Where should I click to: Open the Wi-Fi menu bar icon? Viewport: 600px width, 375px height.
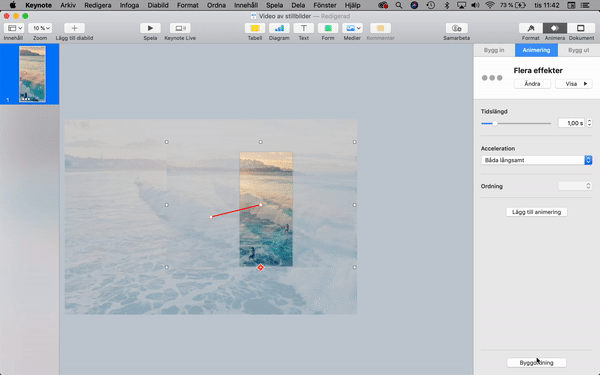click(490, 5)
